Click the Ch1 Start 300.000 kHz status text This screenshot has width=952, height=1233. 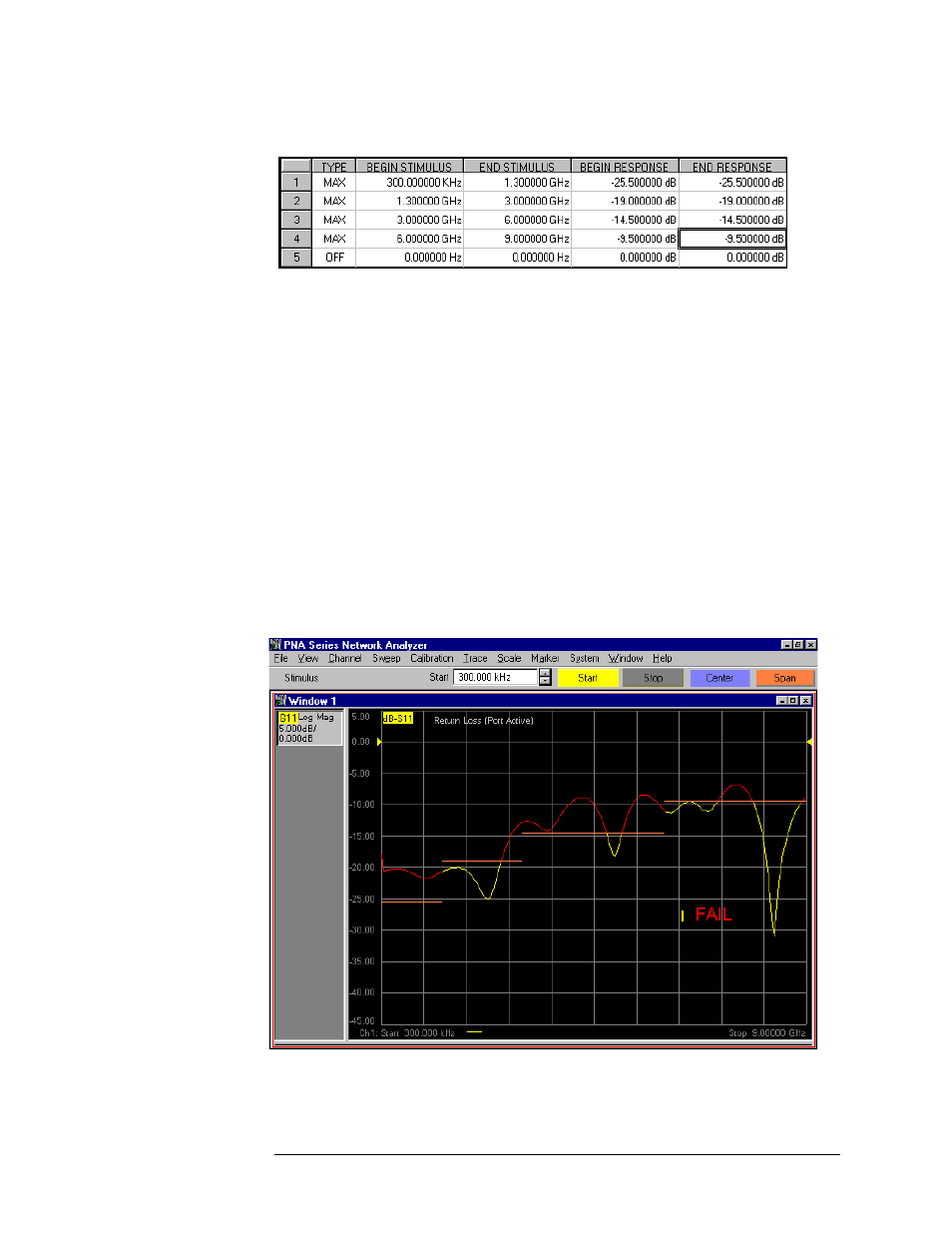(407, 1032)
